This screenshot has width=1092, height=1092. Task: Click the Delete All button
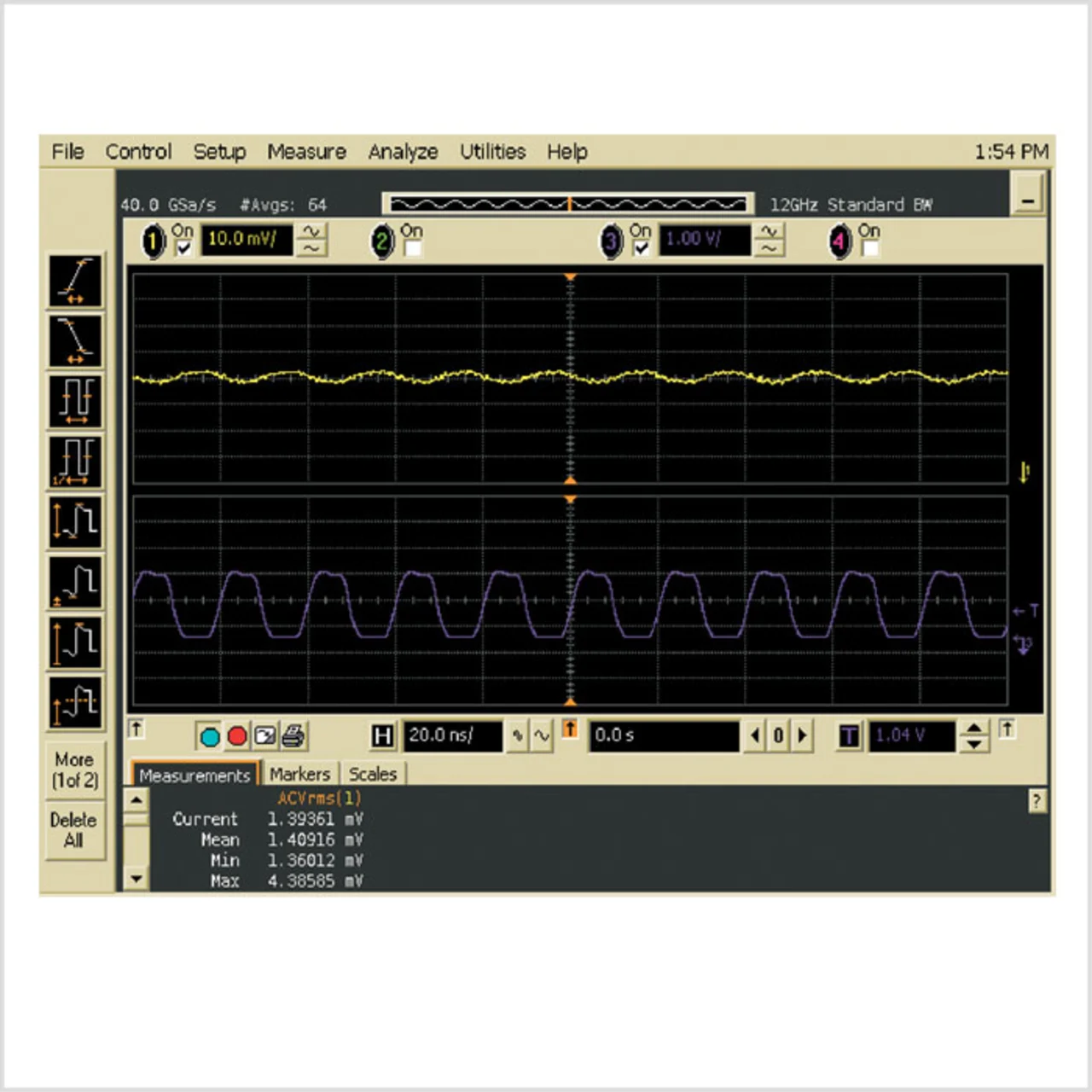tap(73, 830)
